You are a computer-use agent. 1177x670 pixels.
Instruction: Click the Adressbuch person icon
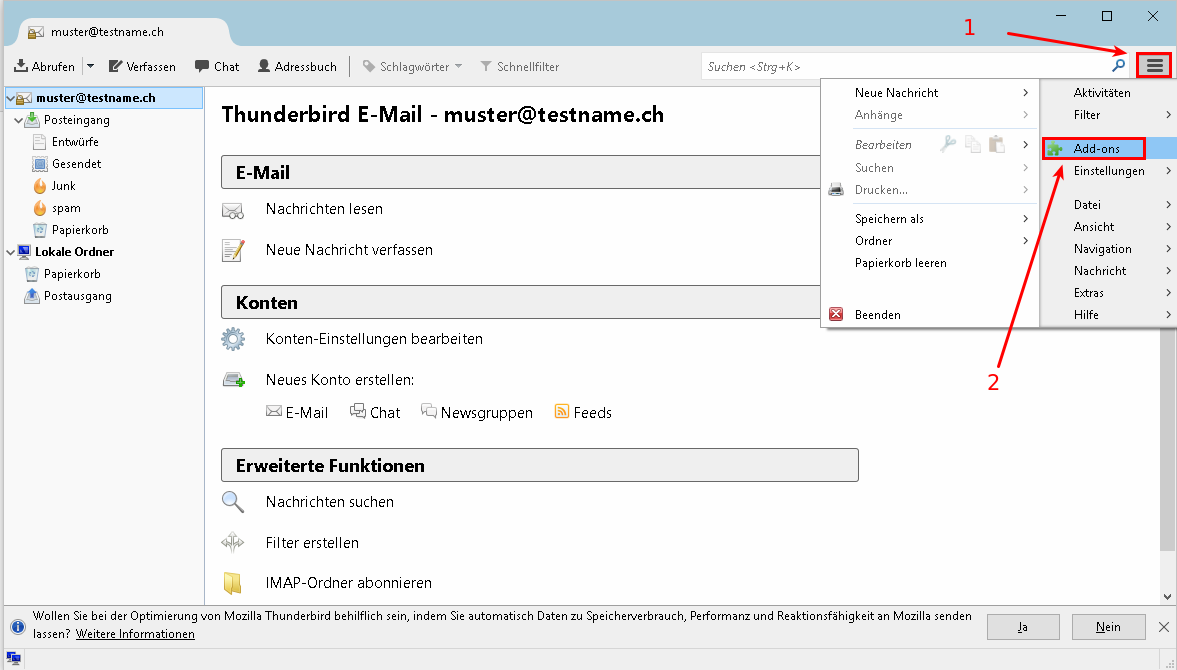263,66
